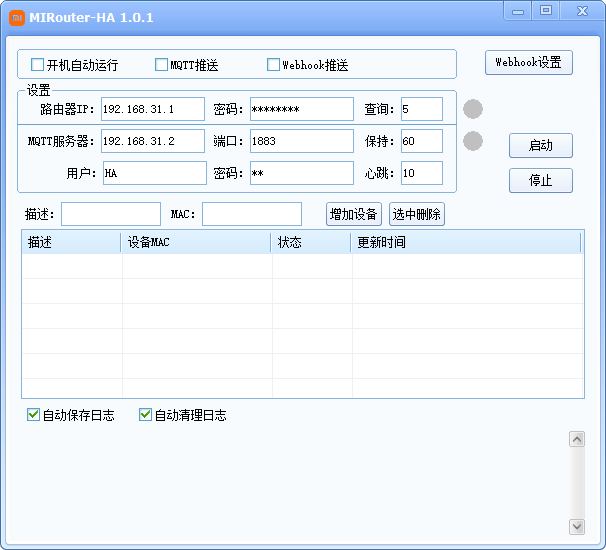This screenshot has height=550, width=606.
Task: Focus the 路由器IP input field
Action: (x=153, y=109)
